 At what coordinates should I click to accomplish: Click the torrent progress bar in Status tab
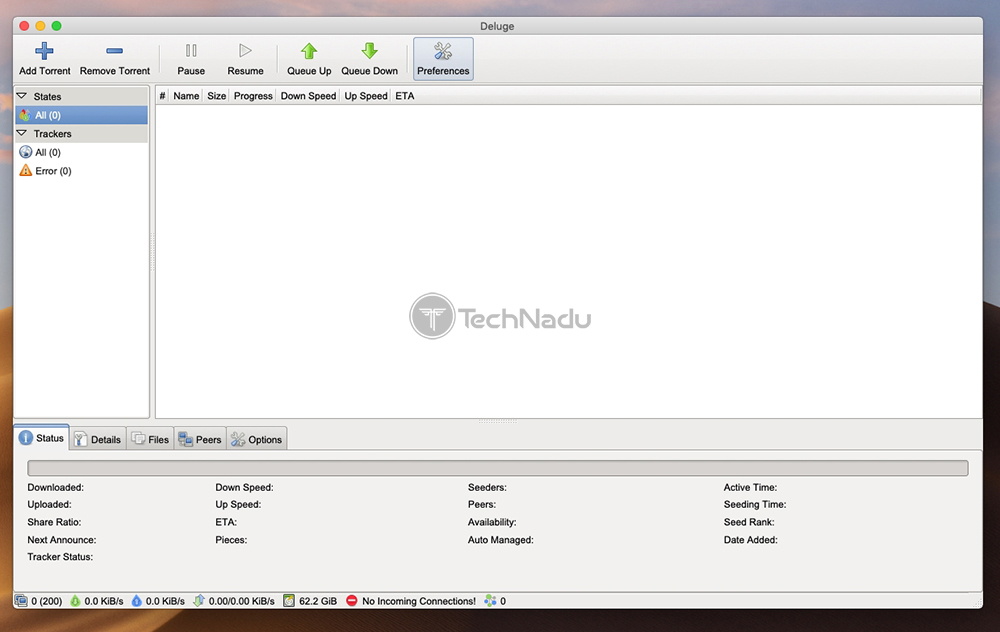(497, 468)
